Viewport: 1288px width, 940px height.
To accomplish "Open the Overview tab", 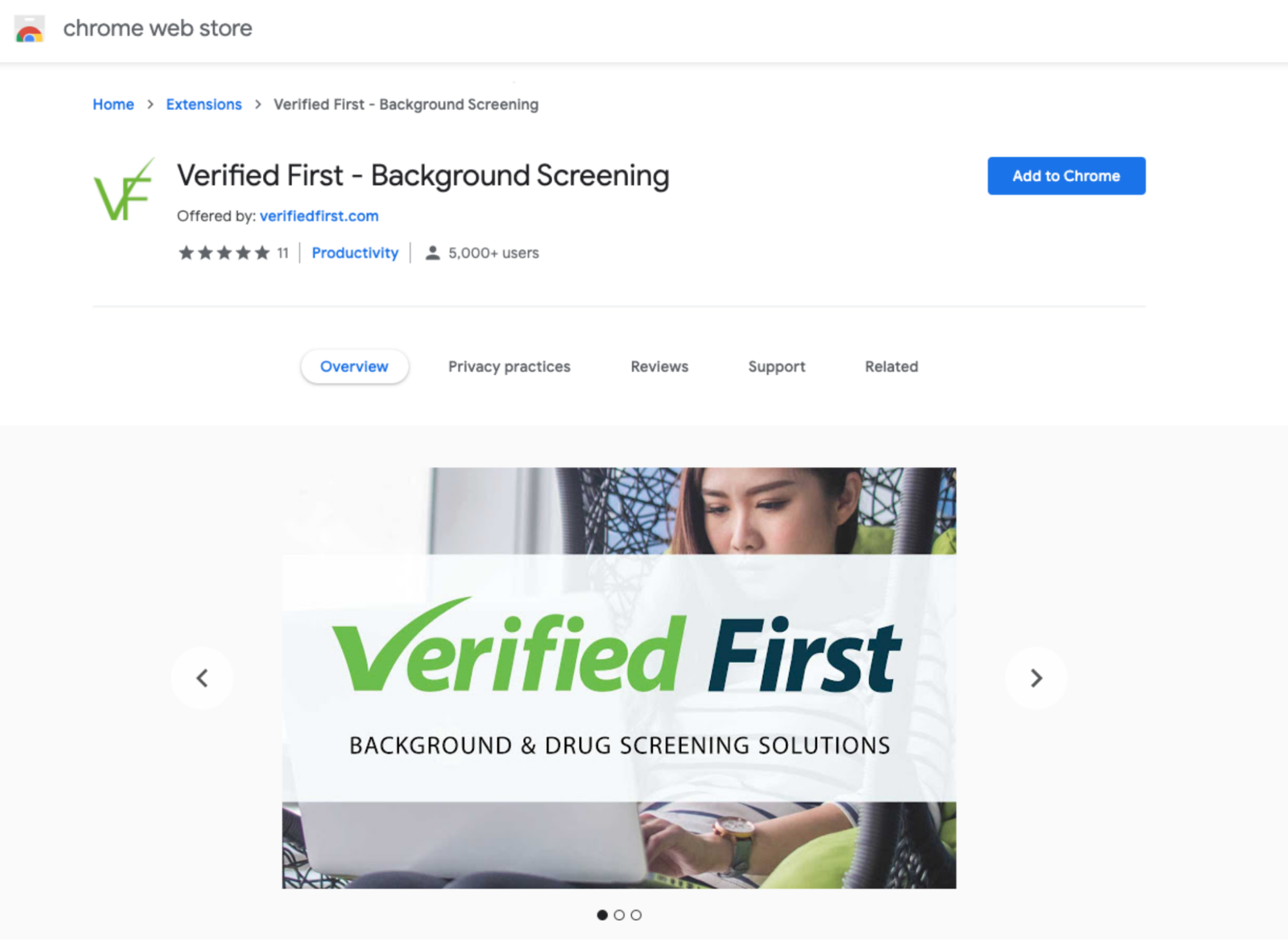I will click(354, 367).
